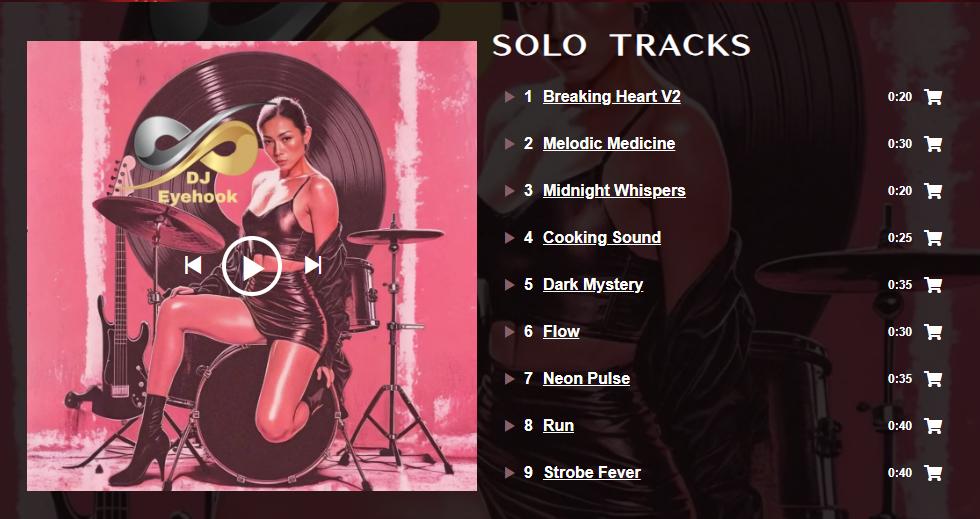Play track 5 Dark Mystery via its triangle
This screenshot has height=519, width=980.
pos(509,285)
